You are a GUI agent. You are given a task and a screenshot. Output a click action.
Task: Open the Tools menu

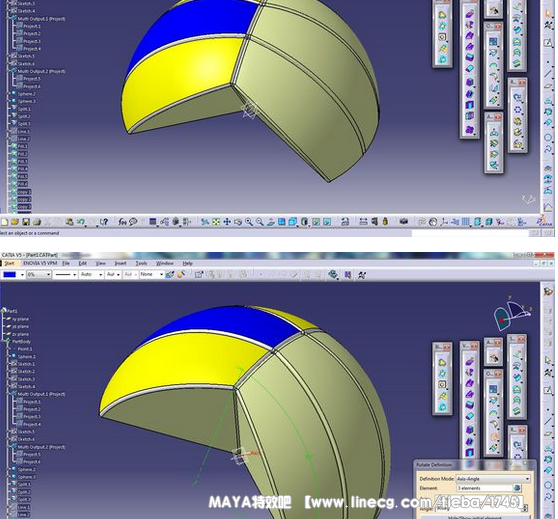141,263
